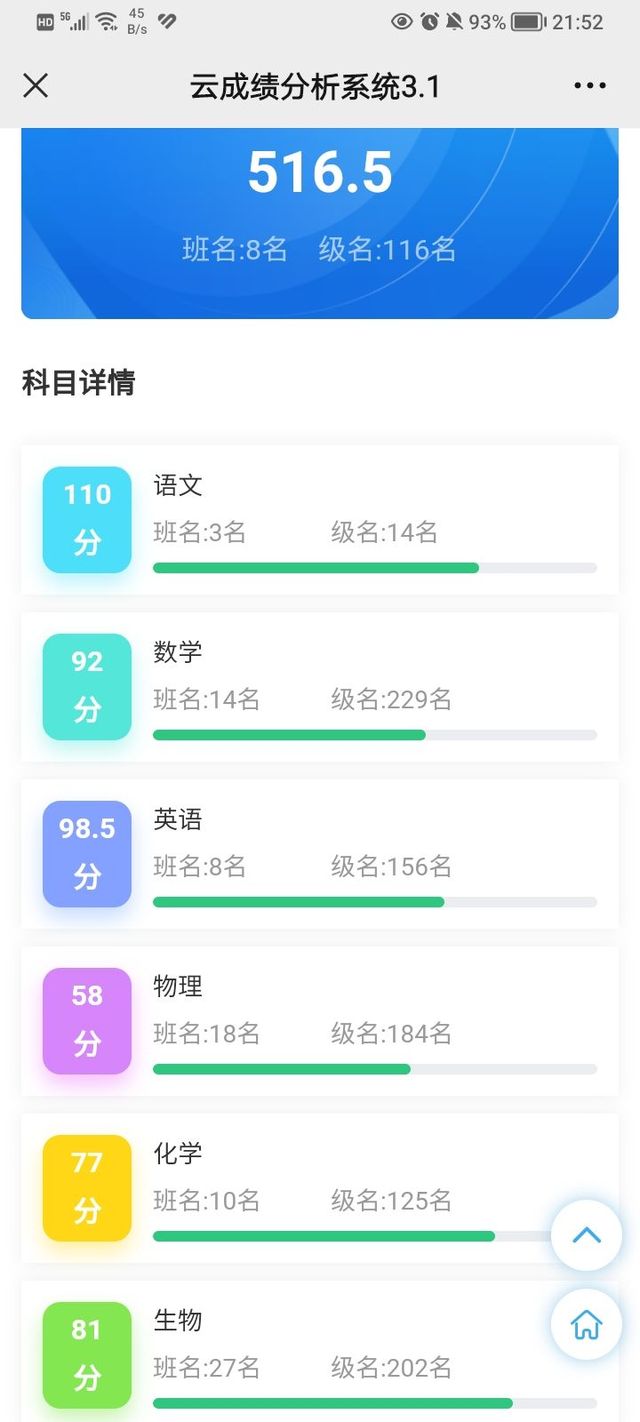The width and height of the screenshot is (640, 1422).
Task: Tap the eye comfort status icon
Action: click(x=402, y=21)
